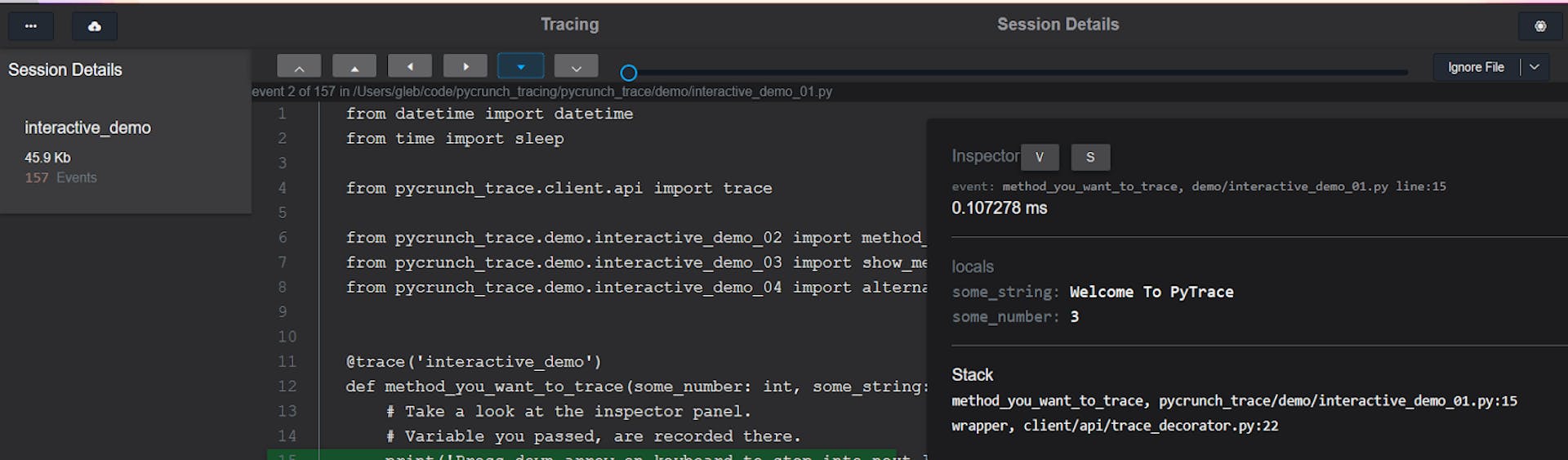
Task: Expand the Ignore File dropdown arrow
Action: pos(1535,67)
